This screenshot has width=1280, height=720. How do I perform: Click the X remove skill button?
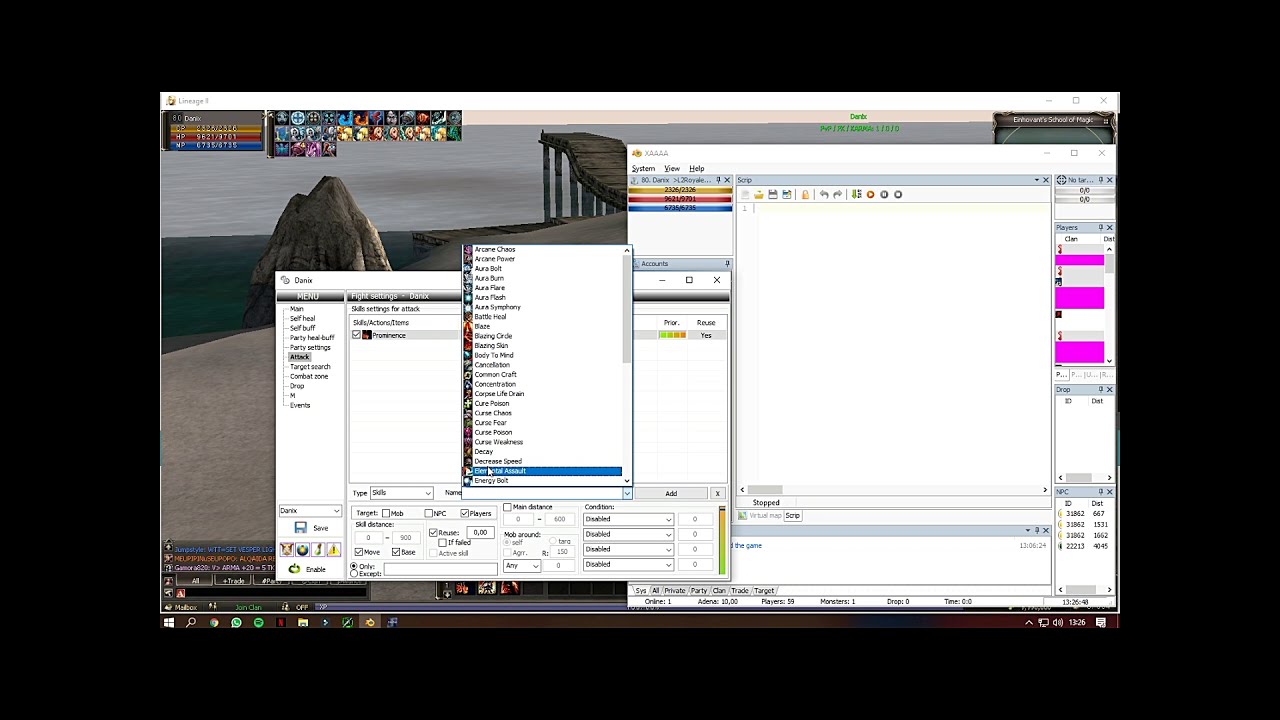point(717,494)
